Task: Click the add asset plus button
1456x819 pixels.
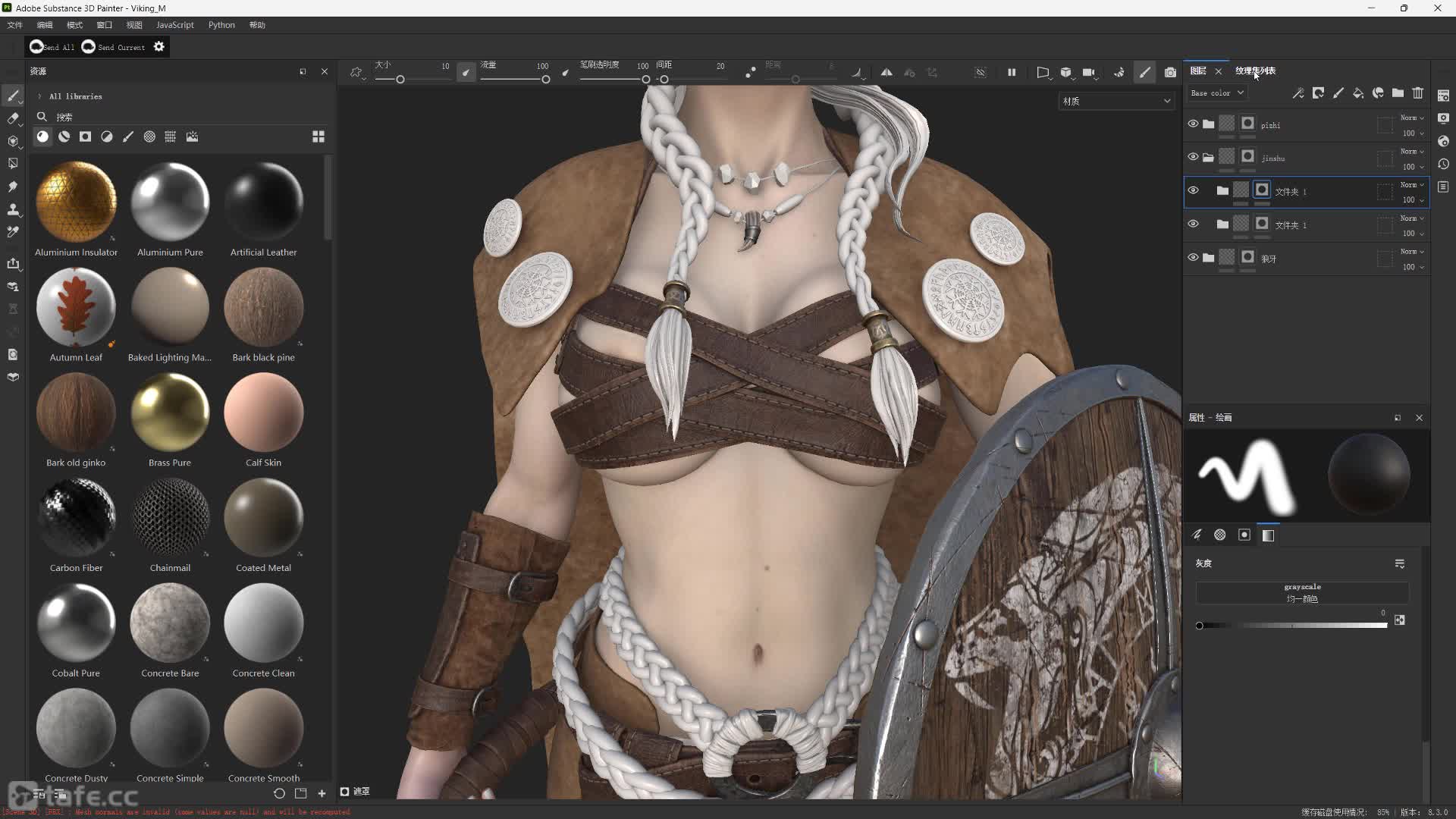Action: tap(322, 793)
